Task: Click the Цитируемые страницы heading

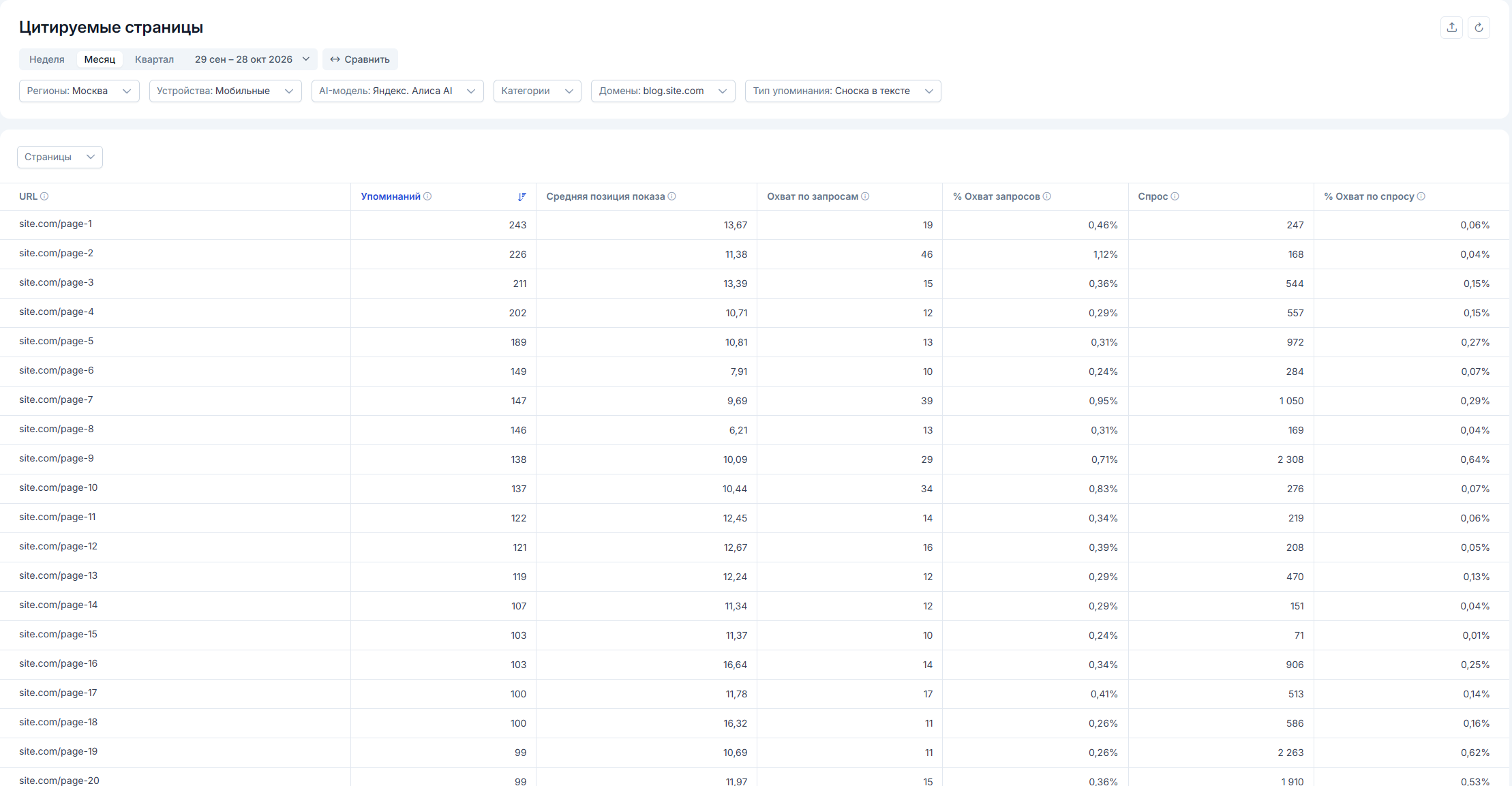Action: (111, 27)
